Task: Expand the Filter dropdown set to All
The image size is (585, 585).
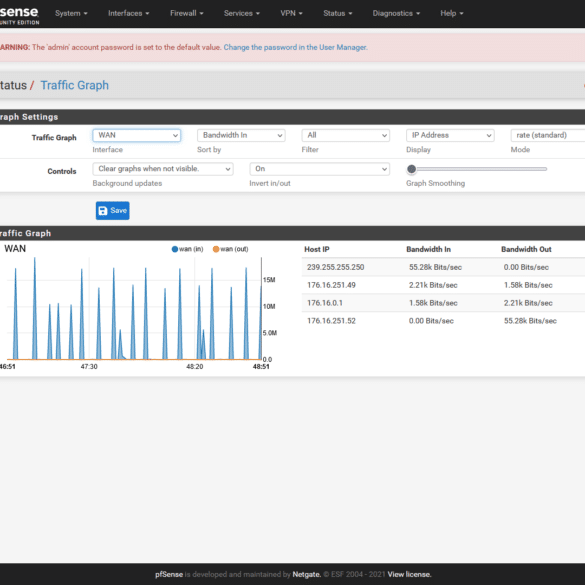Action: click(x=345, y=135)
